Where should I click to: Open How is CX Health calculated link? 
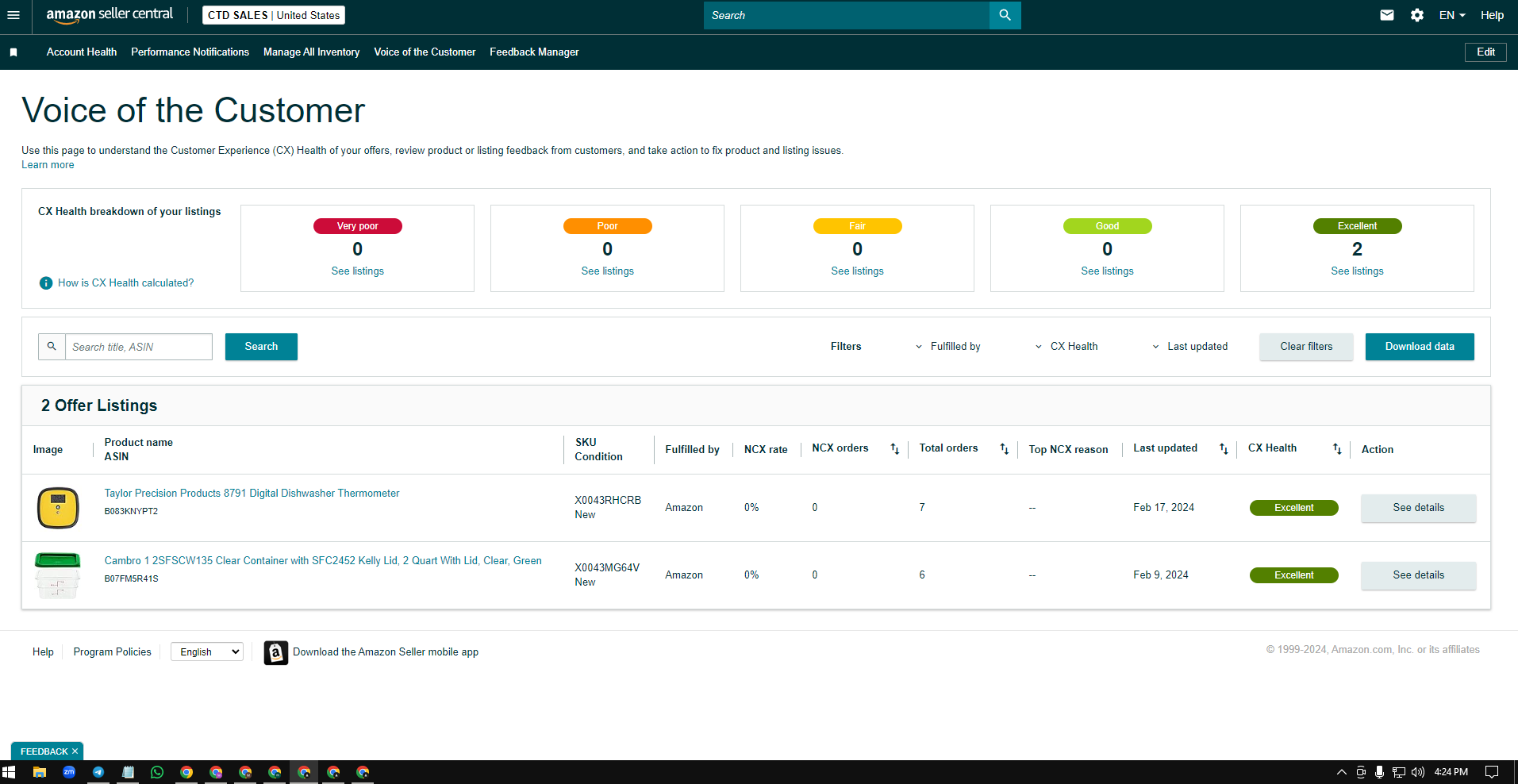[x=125, y=283]
